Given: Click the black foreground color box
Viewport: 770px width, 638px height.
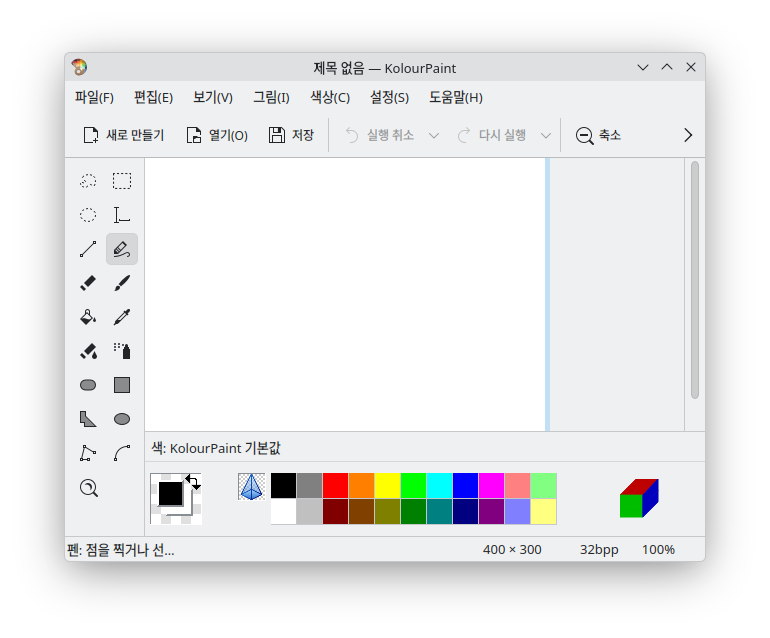Looking at the screenshot, I should point(170,494).
